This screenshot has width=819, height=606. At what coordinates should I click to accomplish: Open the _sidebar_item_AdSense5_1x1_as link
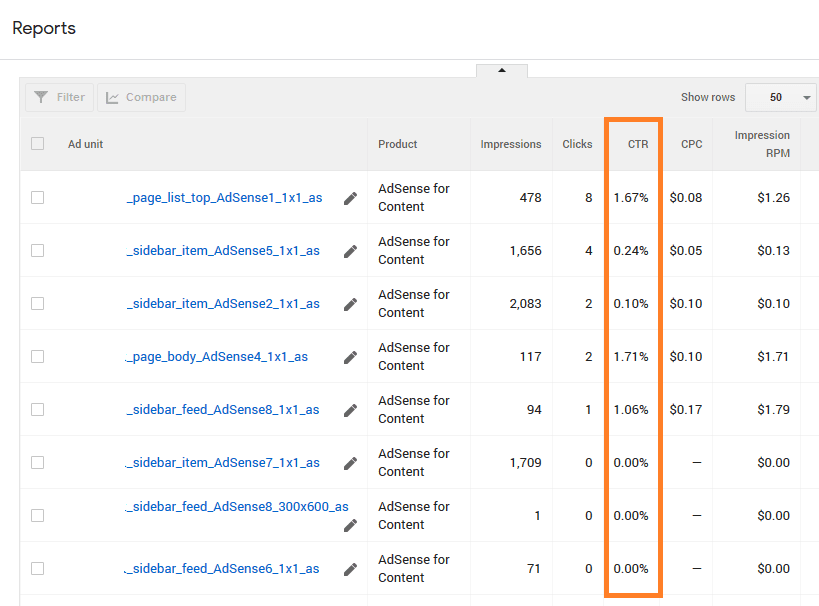(223, 251)
